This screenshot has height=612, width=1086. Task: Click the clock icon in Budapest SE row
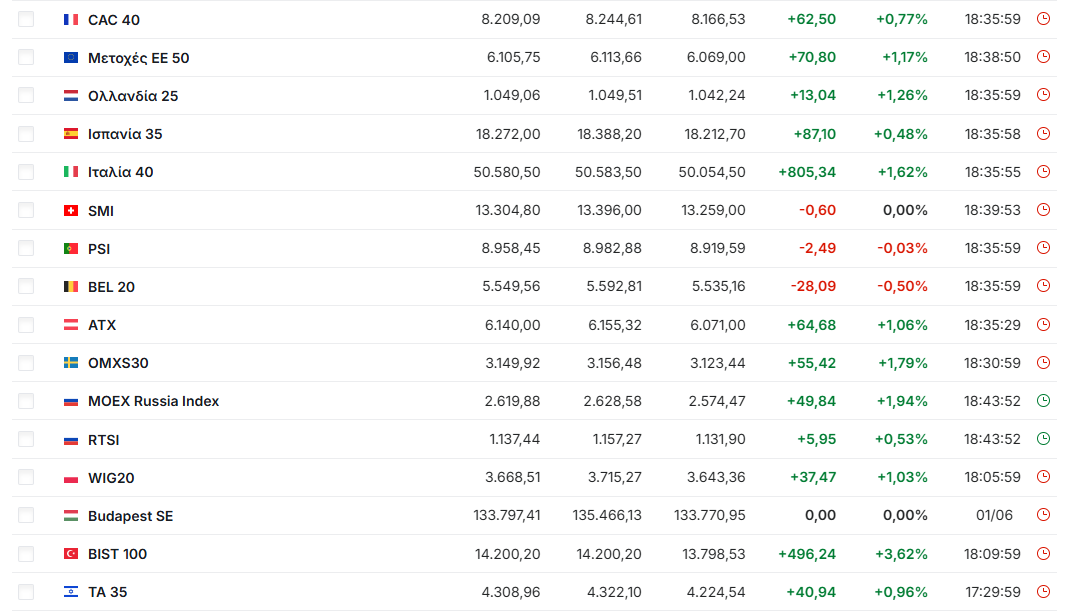(1043, 514)
